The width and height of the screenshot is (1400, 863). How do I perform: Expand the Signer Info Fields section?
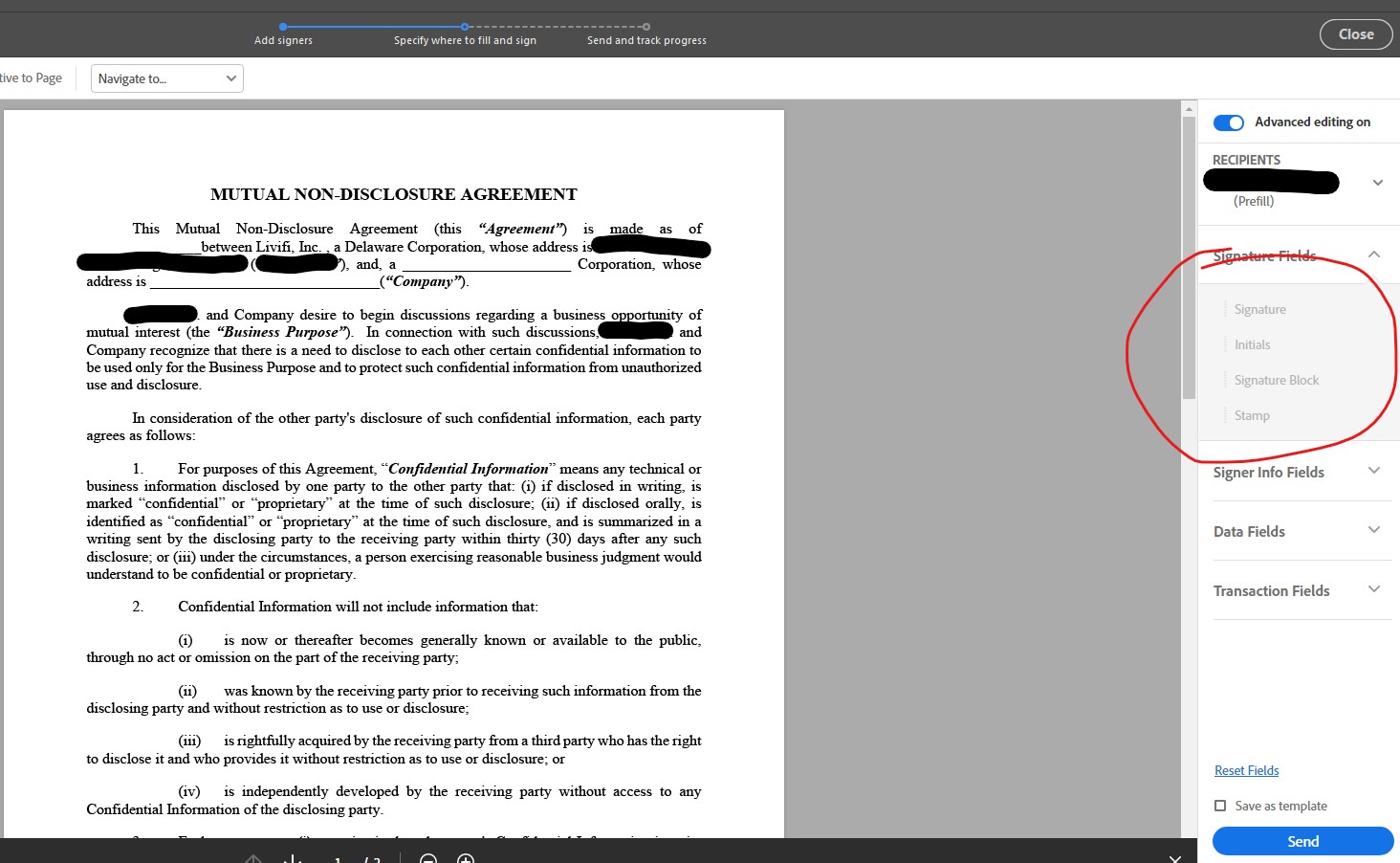point(1374,471)
